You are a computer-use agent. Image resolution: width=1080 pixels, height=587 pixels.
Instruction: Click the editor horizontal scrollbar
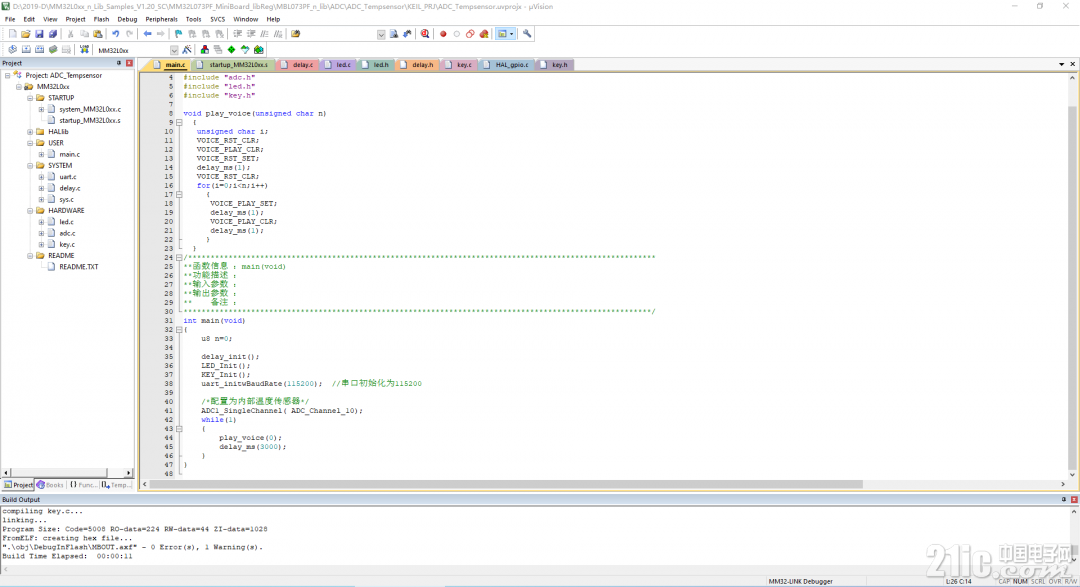point(506,484)
